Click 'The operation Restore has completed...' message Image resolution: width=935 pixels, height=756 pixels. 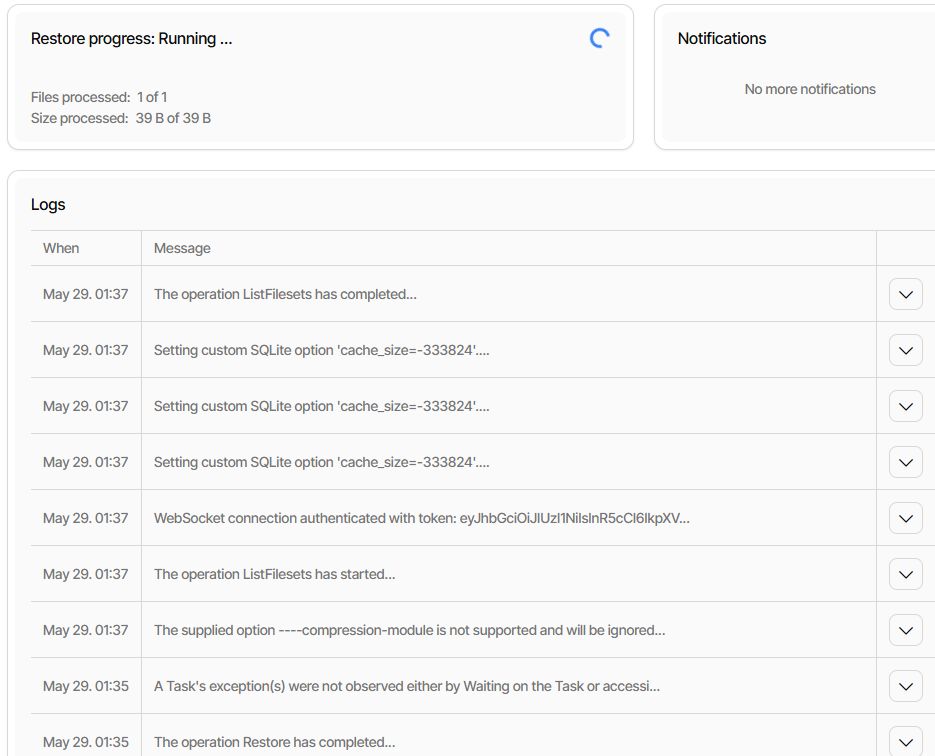pyautogui.click(x=274, y=742)
